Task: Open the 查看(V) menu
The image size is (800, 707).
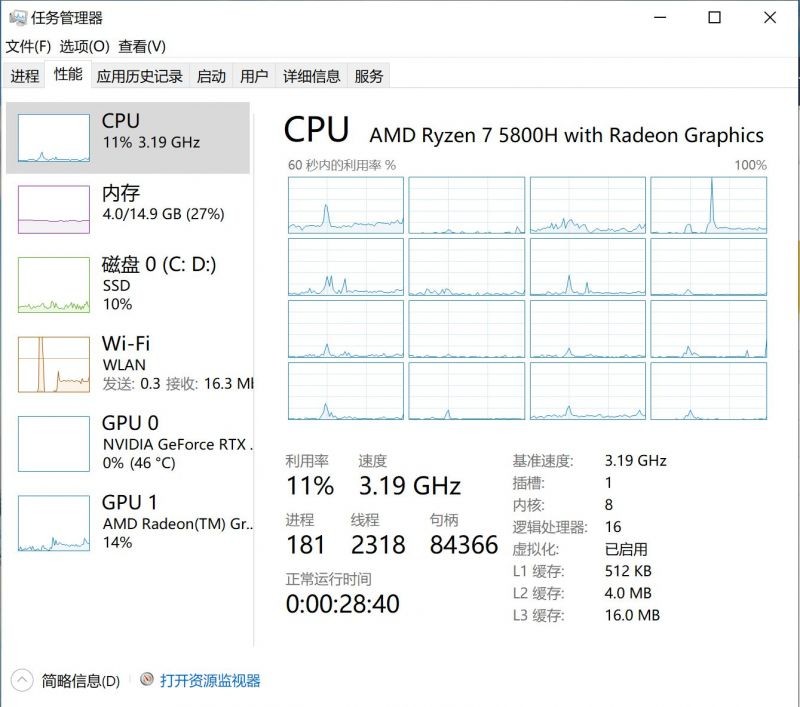Action: pos(142,46)
